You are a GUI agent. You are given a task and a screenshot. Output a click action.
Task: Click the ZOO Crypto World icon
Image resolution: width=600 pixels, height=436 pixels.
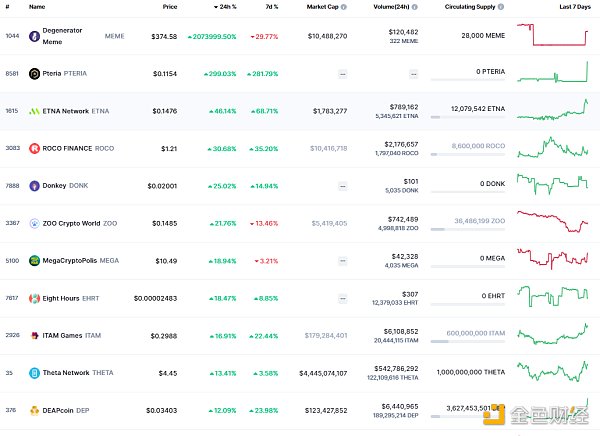click(x=34, y=223)
